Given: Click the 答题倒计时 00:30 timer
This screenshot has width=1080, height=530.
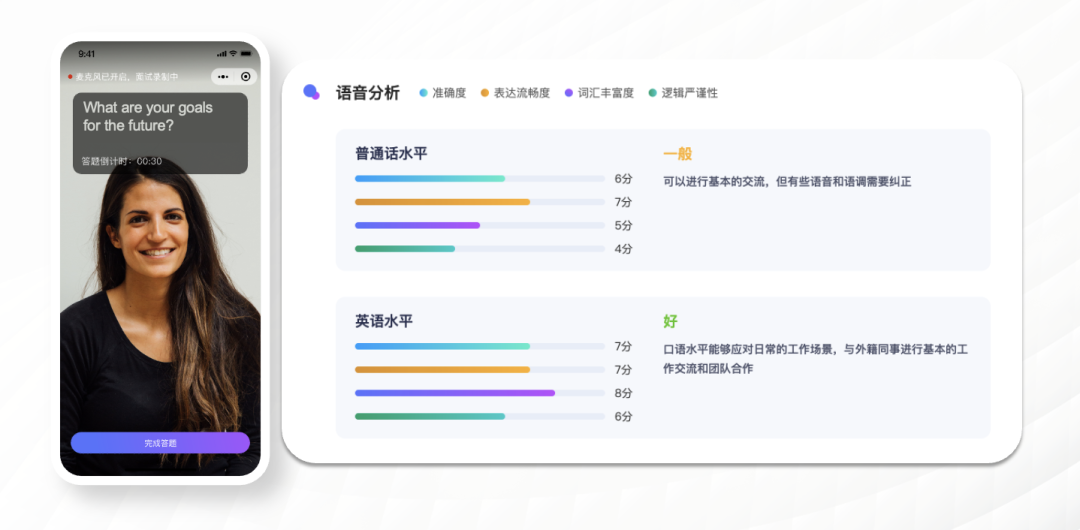Looking at the screenshot, I should (122, 161).
